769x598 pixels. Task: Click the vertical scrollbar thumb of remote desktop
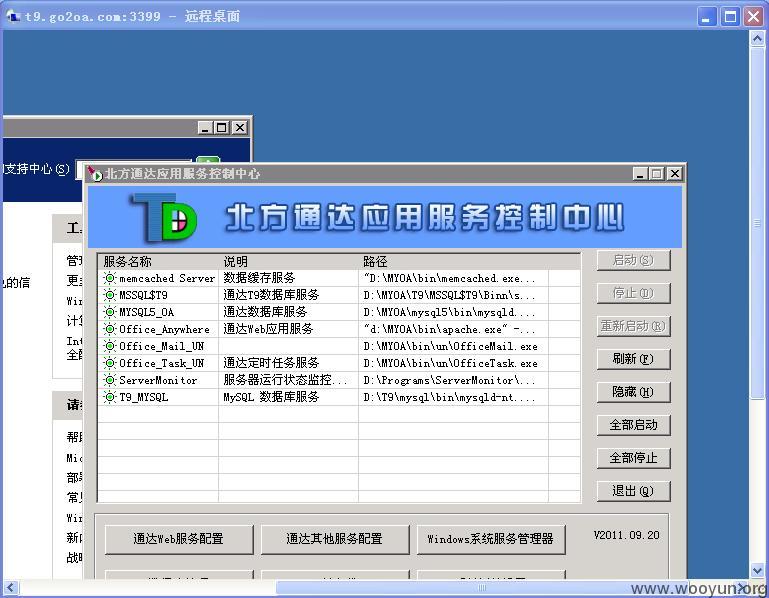tap(757, 222)
